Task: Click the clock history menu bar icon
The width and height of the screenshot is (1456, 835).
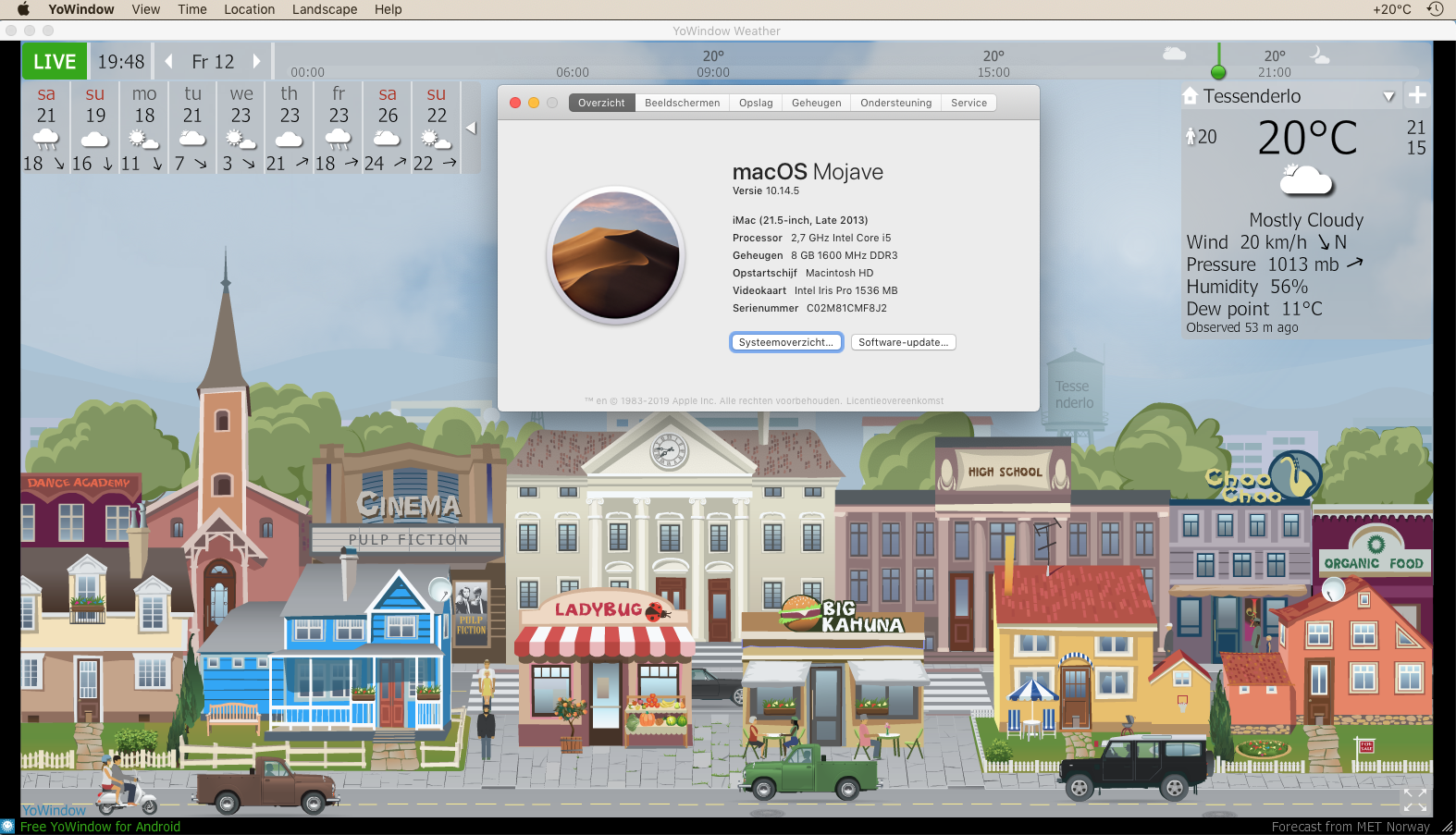Action: [x=1435, y=9]
